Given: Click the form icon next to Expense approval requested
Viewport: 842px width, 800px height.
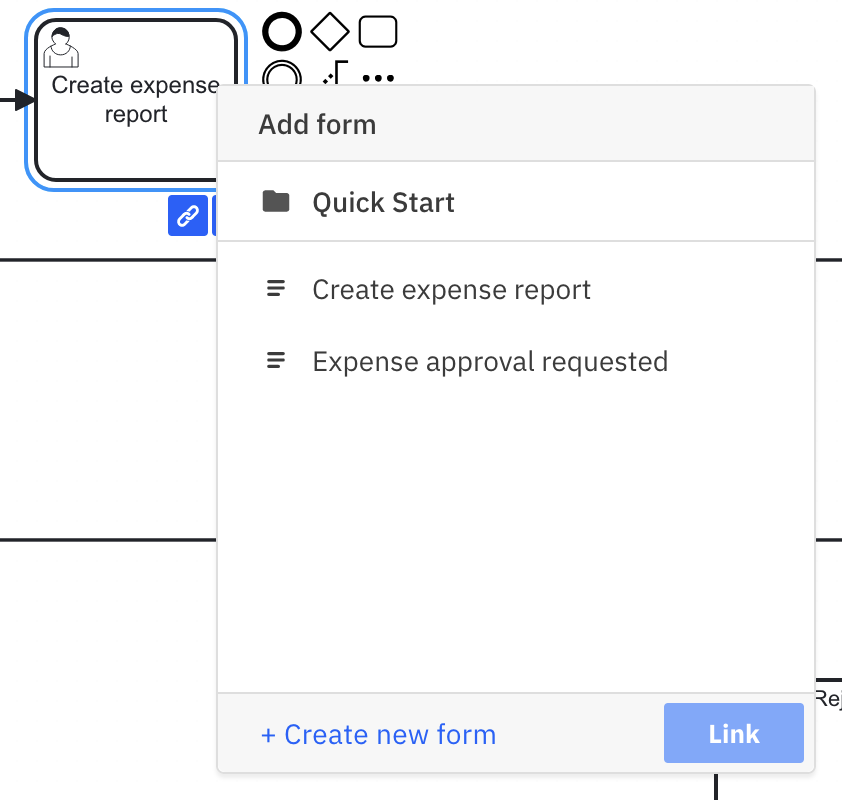Looking at the screenshot, I should (x=275, y=360).
